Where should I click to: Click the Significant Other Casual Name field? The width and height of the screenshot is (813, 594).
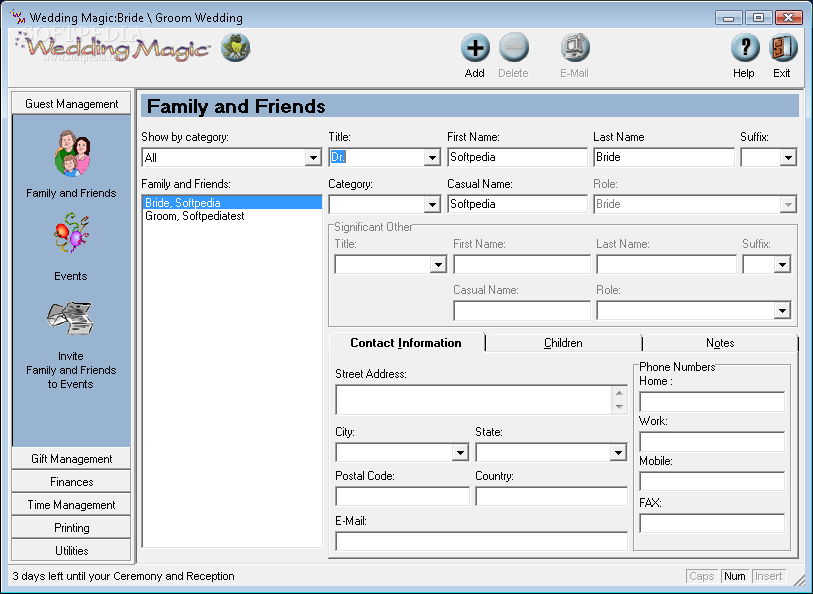[522, 310]
